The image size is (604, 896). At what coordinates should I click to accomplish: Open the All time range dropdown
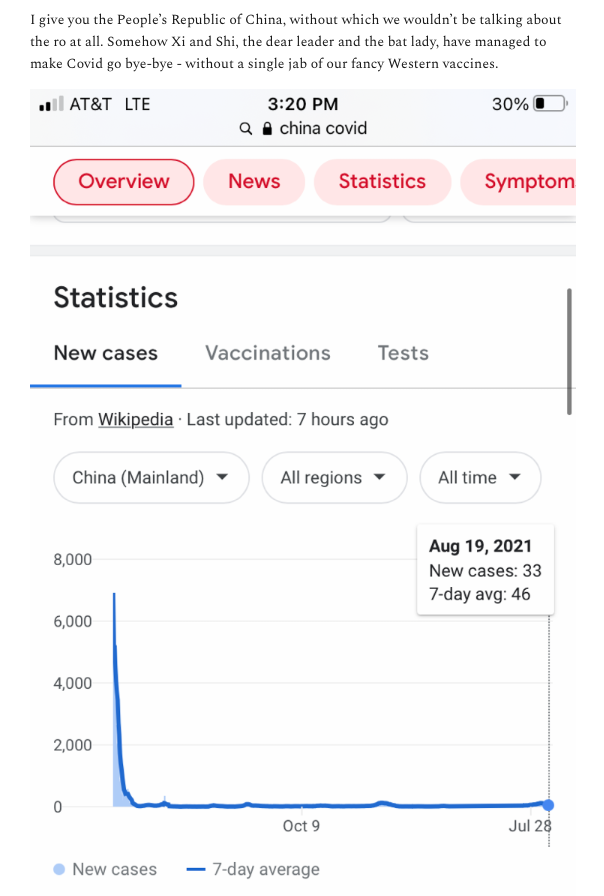[x=480, y=477]
